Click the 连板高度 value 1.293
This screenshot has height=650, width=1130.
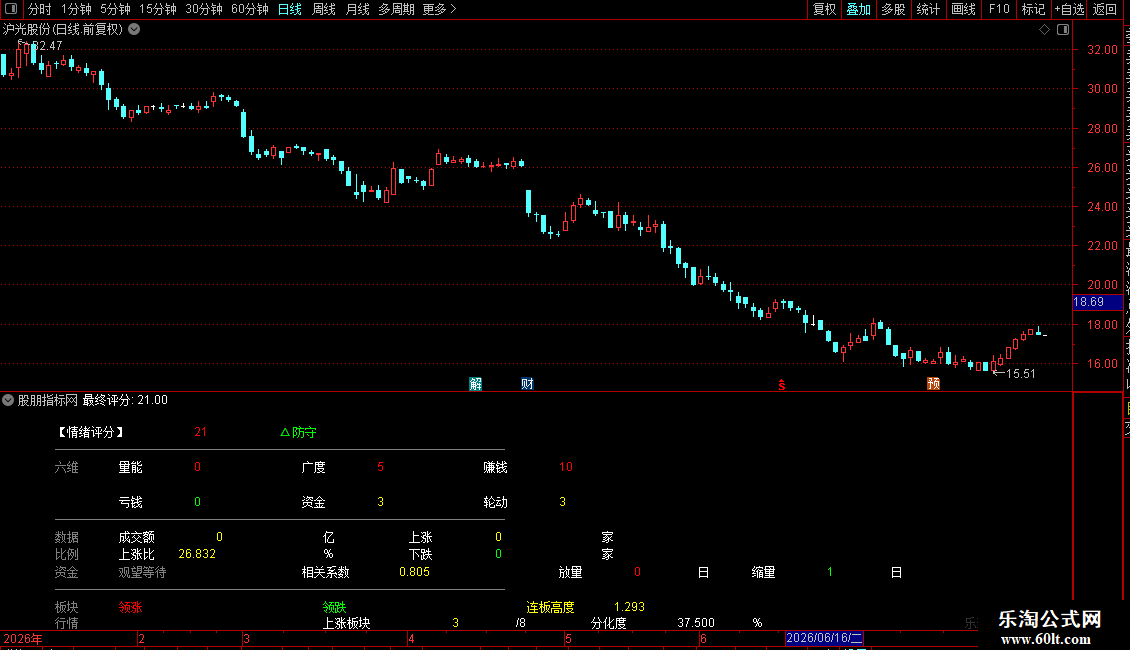pos(629,607)
